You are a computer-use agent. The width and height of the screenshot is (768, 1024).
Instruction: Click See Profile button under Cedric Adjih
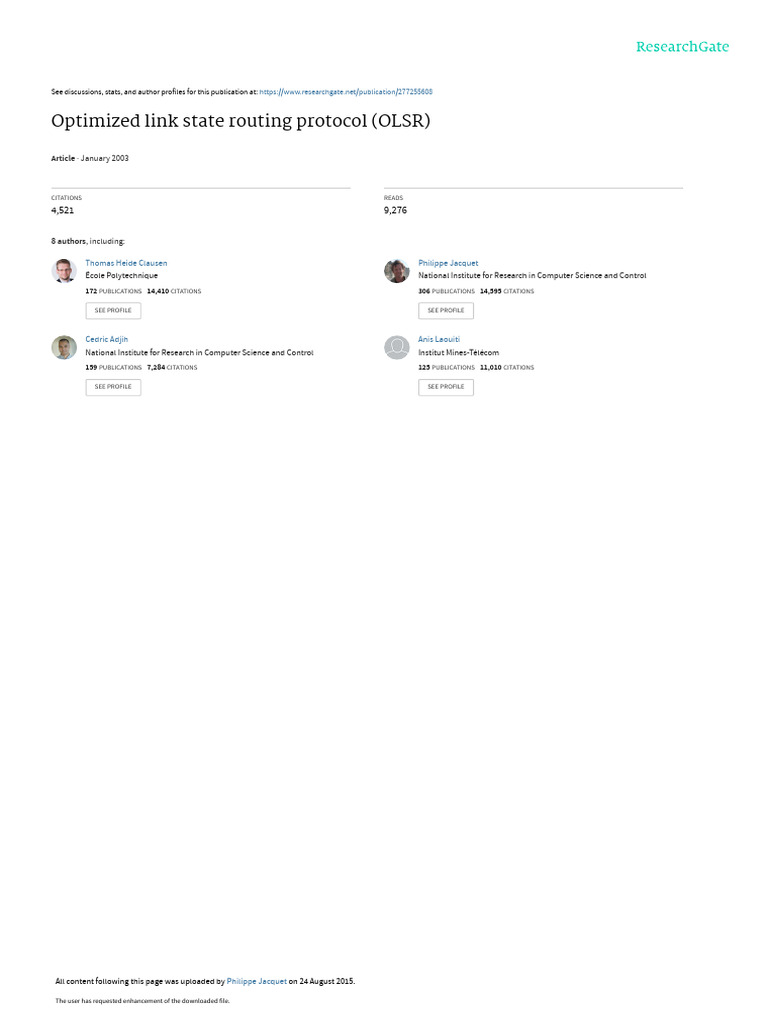point(113,387)
